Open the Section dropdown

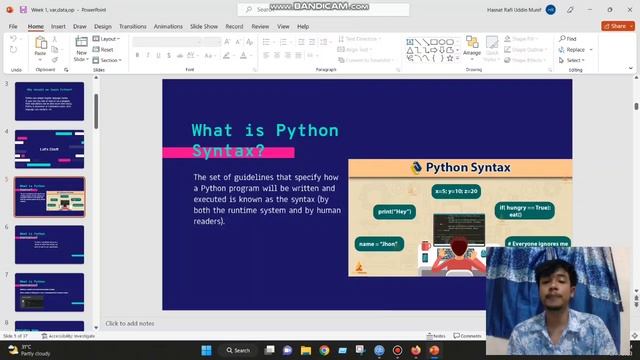tap(107, 60)
